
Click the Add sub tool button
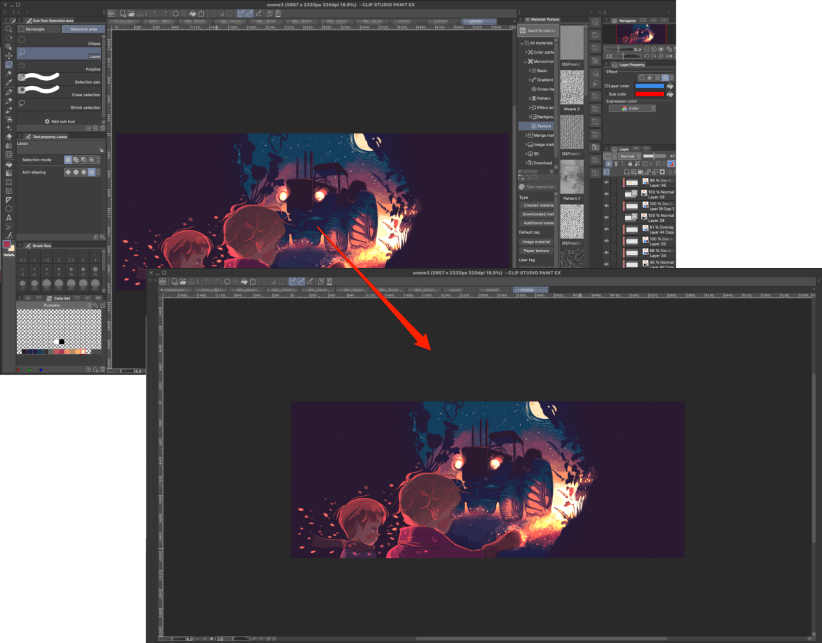coord(60,122)
